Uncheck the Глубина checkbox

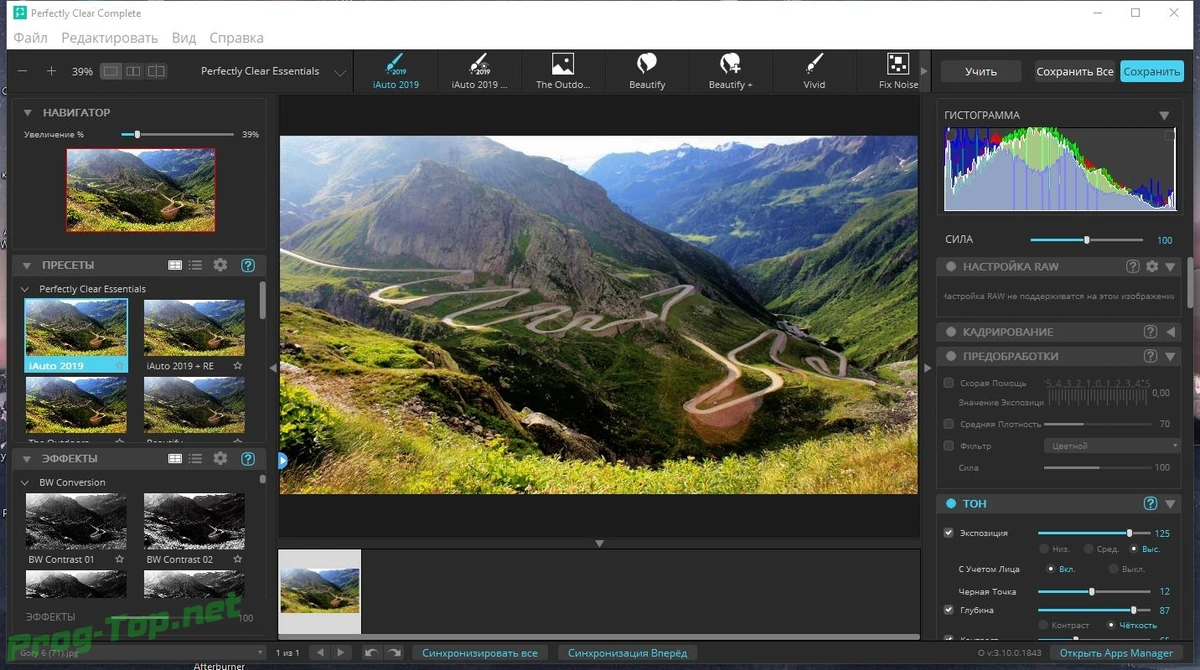pyautogui.click(x=949, y=610)
